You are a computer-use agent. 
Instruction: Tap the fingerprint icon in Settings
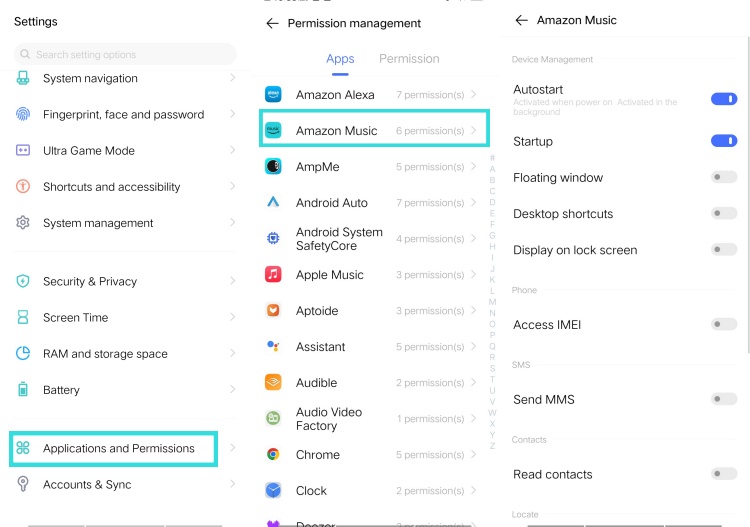tap(23, 114)
